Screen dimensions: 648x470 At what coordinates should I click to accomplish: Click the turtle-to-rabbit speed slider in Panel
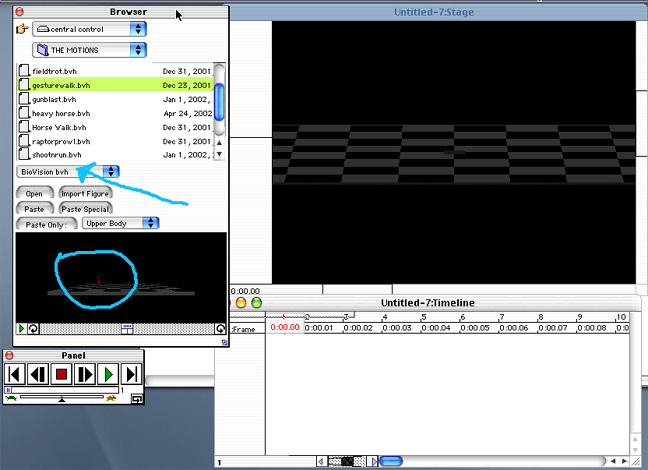(62, 398)
